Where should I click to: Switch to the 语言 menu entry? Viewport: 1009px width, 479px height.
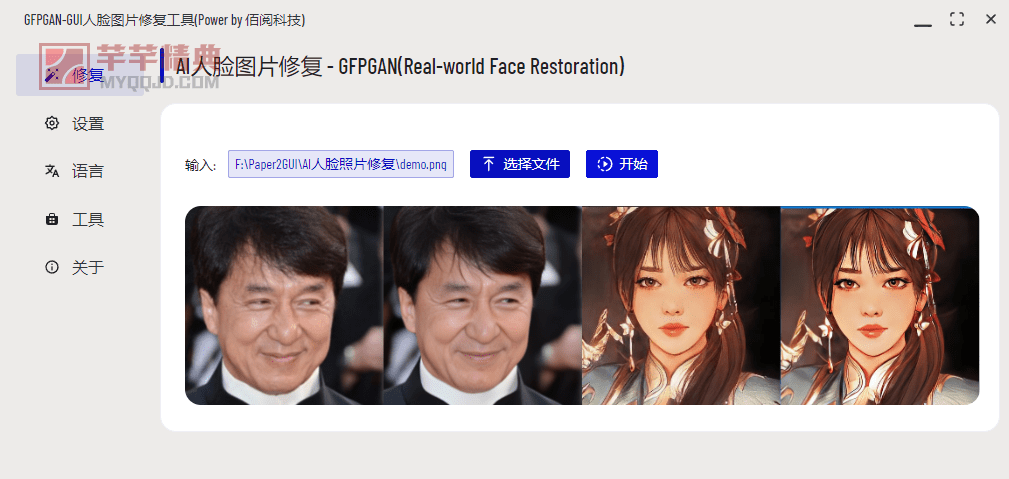coord(88,171)
